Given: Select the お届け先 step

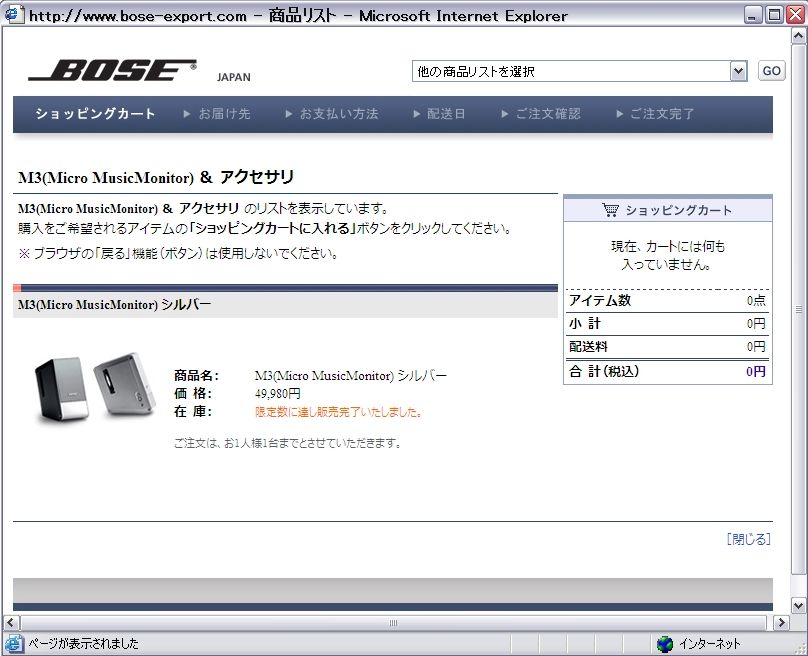Looking at the screenshot, I should pos(217,113).
